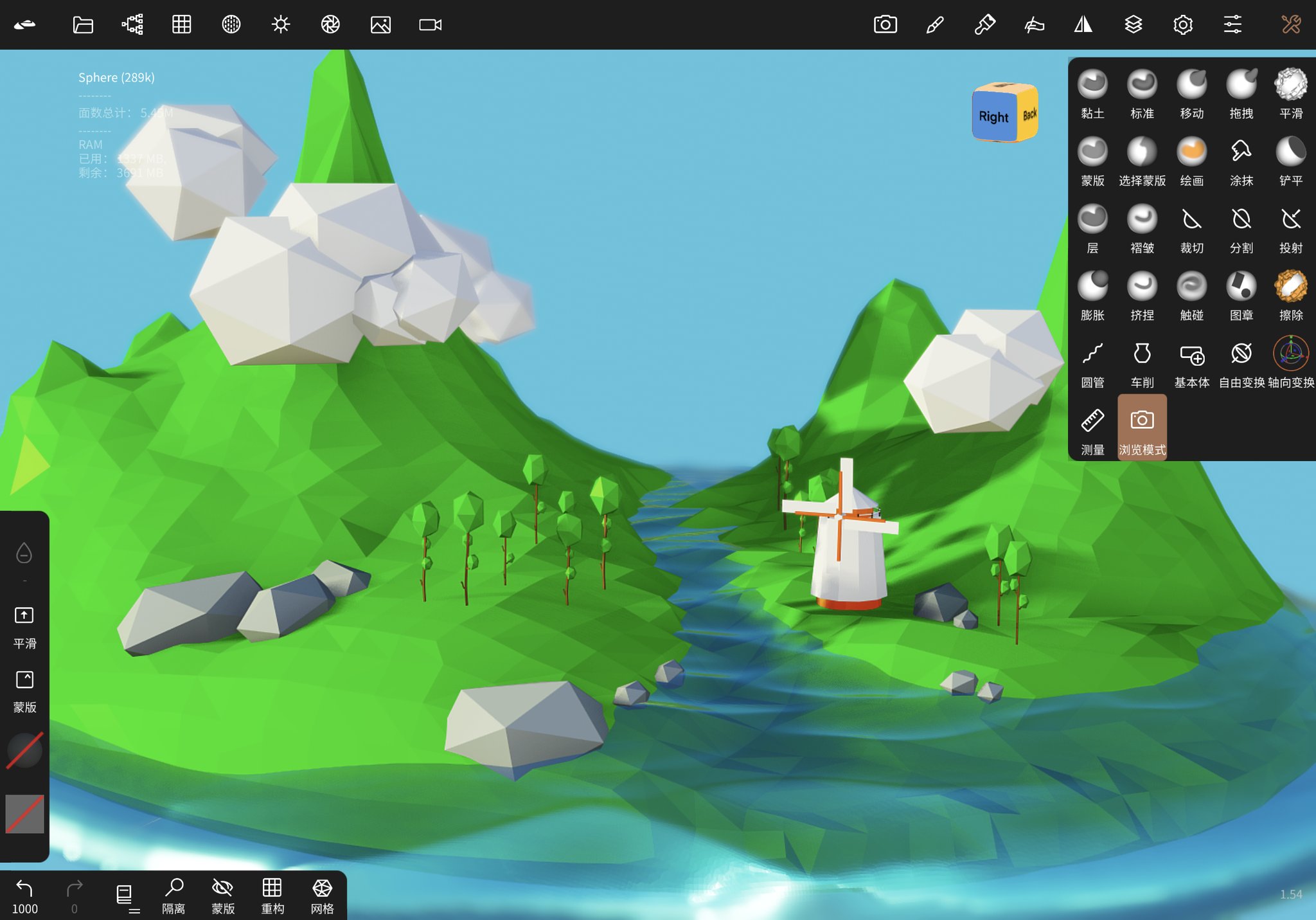Select the 车削 (Lathe) tool
This screenshot has width=1316, height=920.
point(1142,364)
